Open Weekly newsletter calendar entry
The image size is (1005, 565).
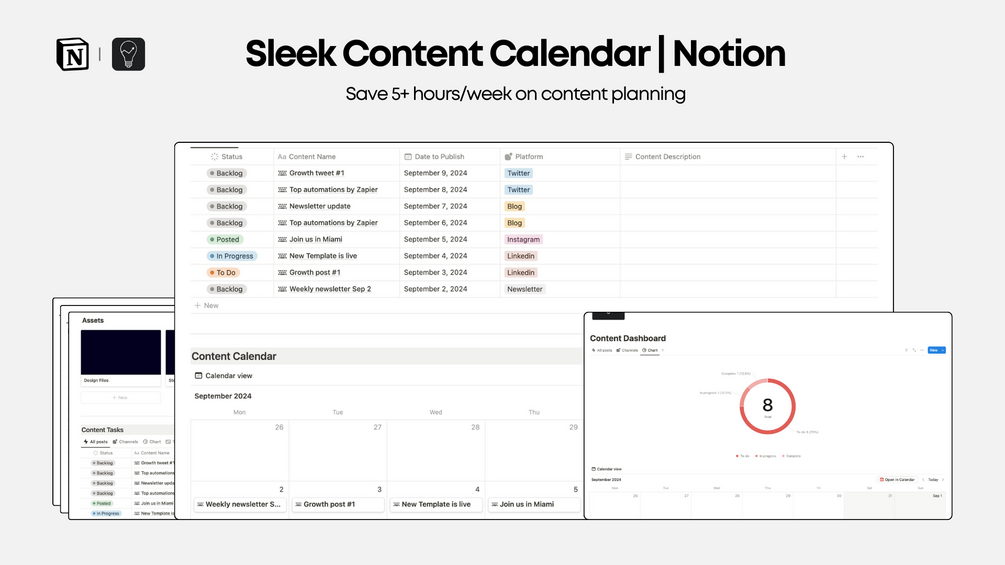tap(239, 504)
